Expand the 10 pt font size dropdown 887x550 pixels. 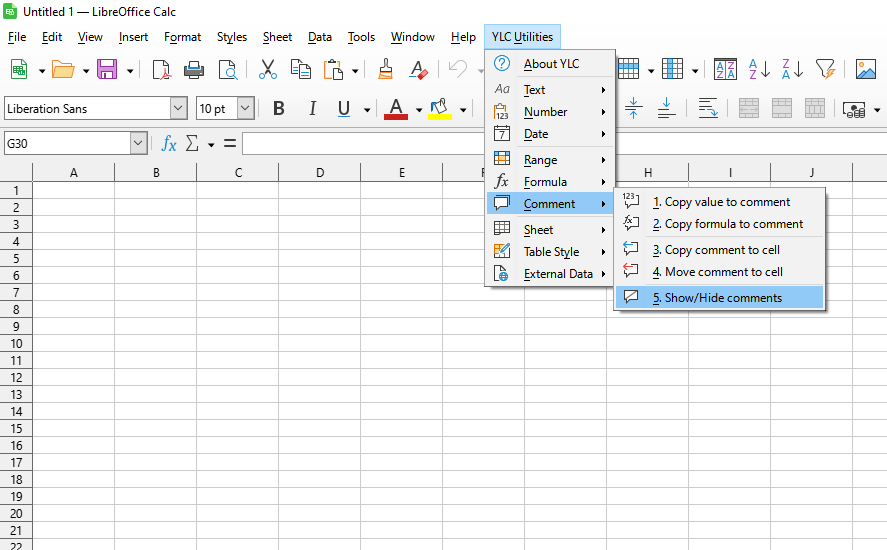pyautogui.click(x=246, y=109)
